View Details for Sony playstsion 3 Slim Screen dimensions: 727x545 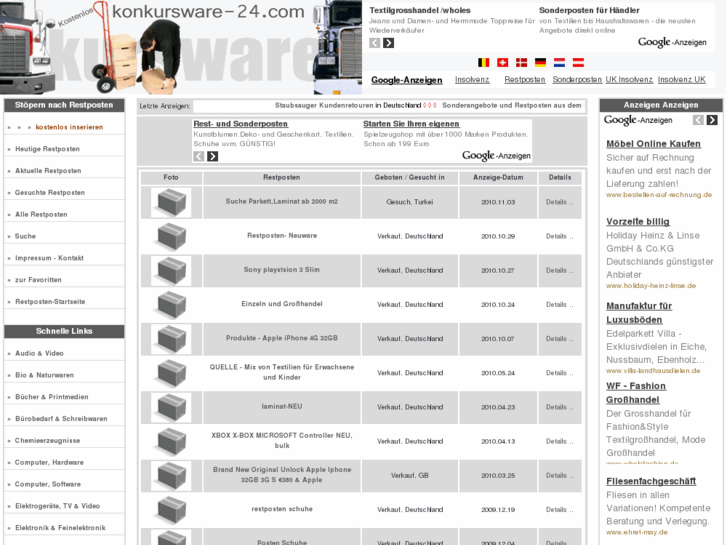pyautogui.click(x=559, y=270)
